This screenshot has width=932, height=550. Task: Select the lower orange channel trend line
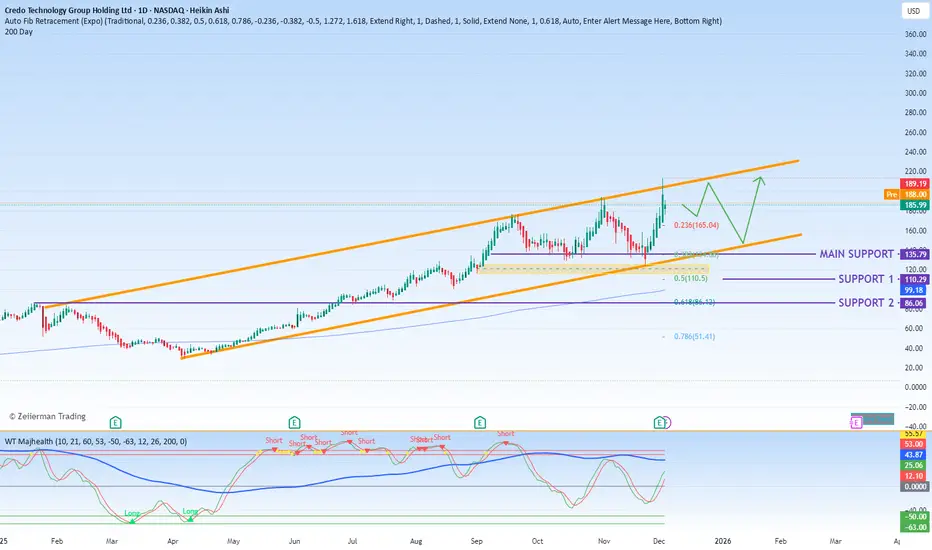(491, 297)
